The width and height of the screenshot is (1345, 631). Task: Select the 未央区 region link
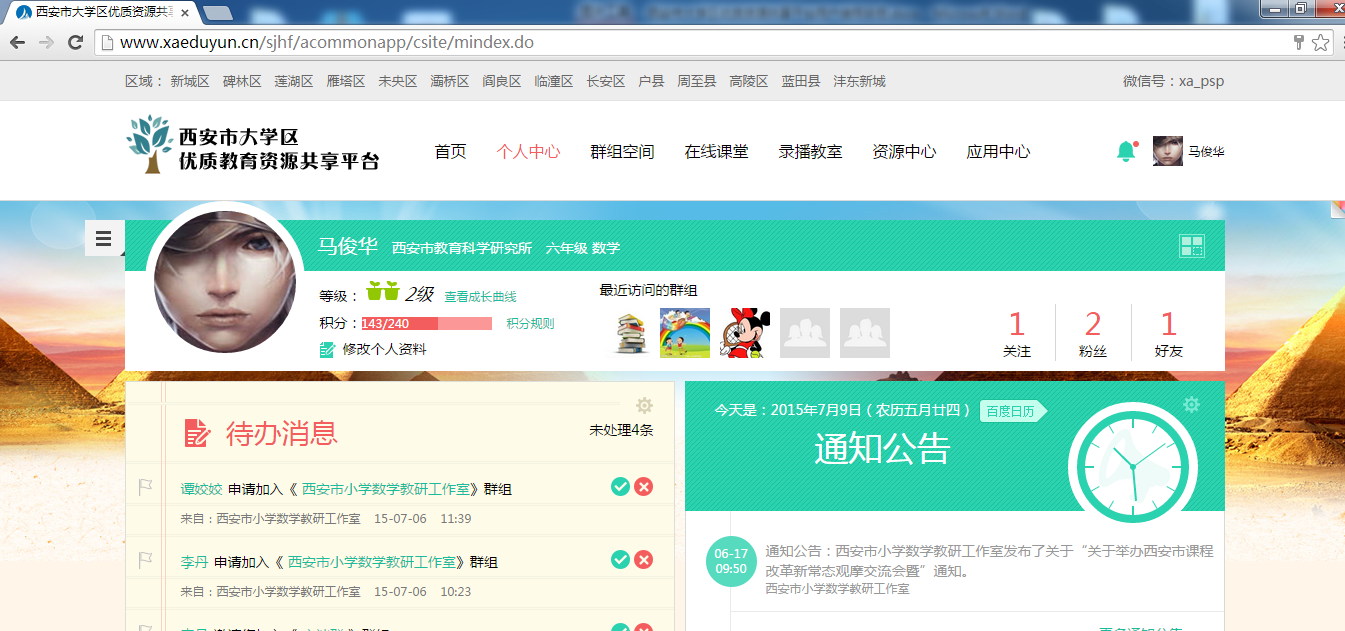click(398, 81)
